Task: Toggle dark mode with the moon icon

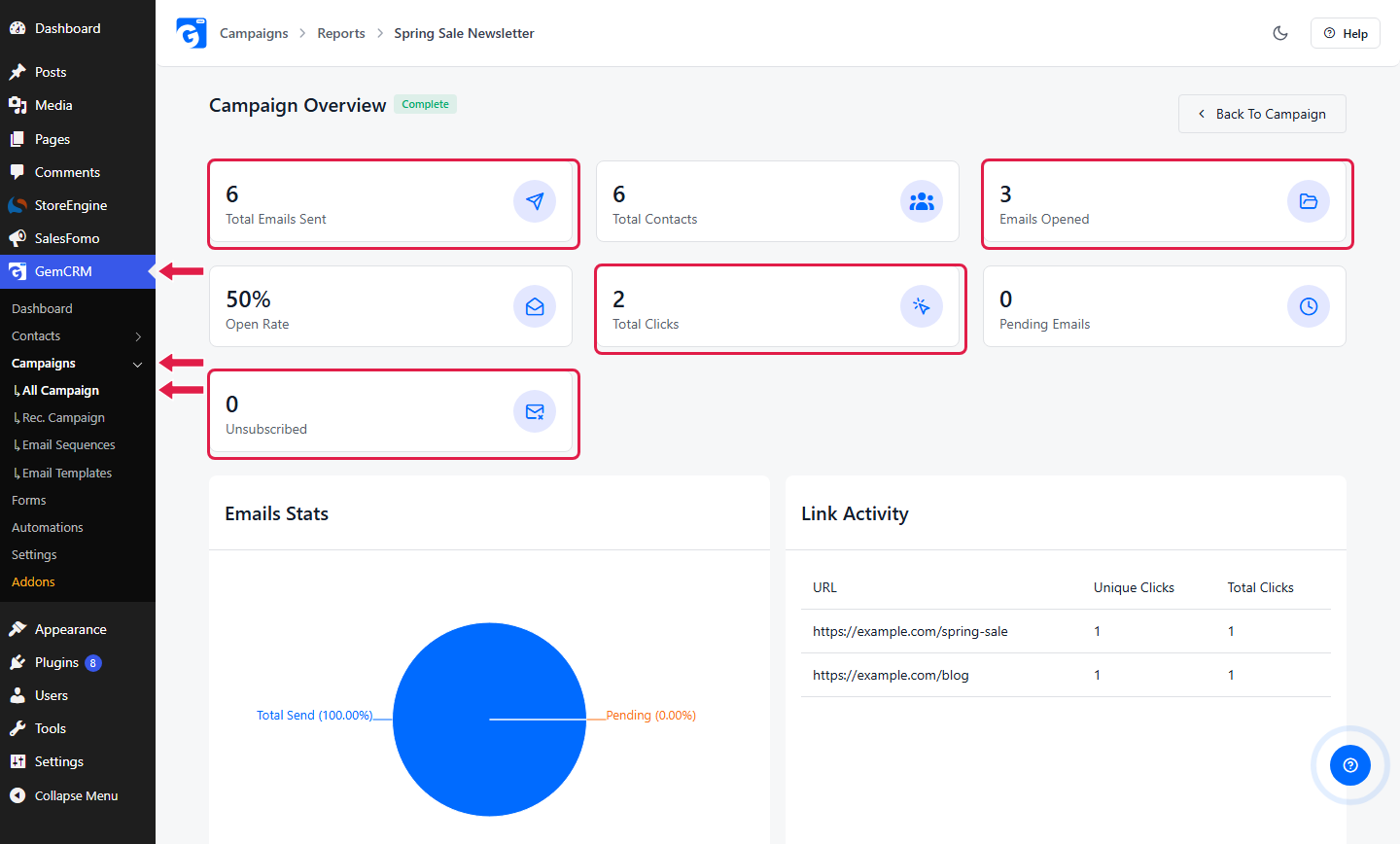Action: [1280, 33]
